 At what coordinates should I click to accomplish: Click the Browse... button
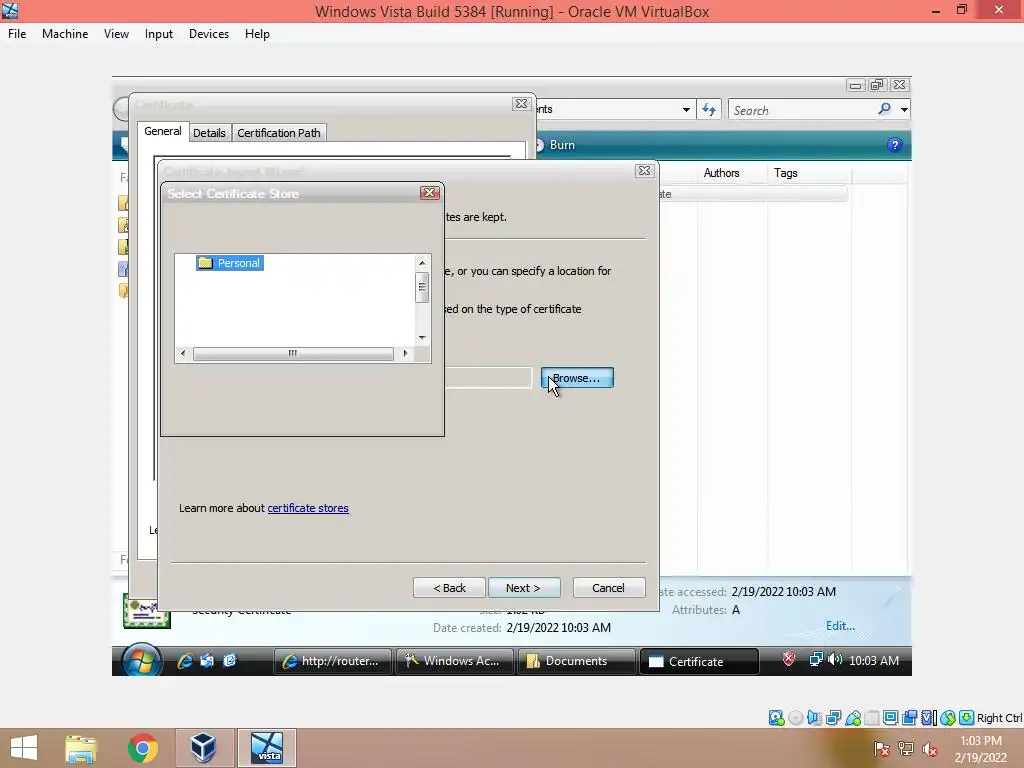[x=577, y=378]
